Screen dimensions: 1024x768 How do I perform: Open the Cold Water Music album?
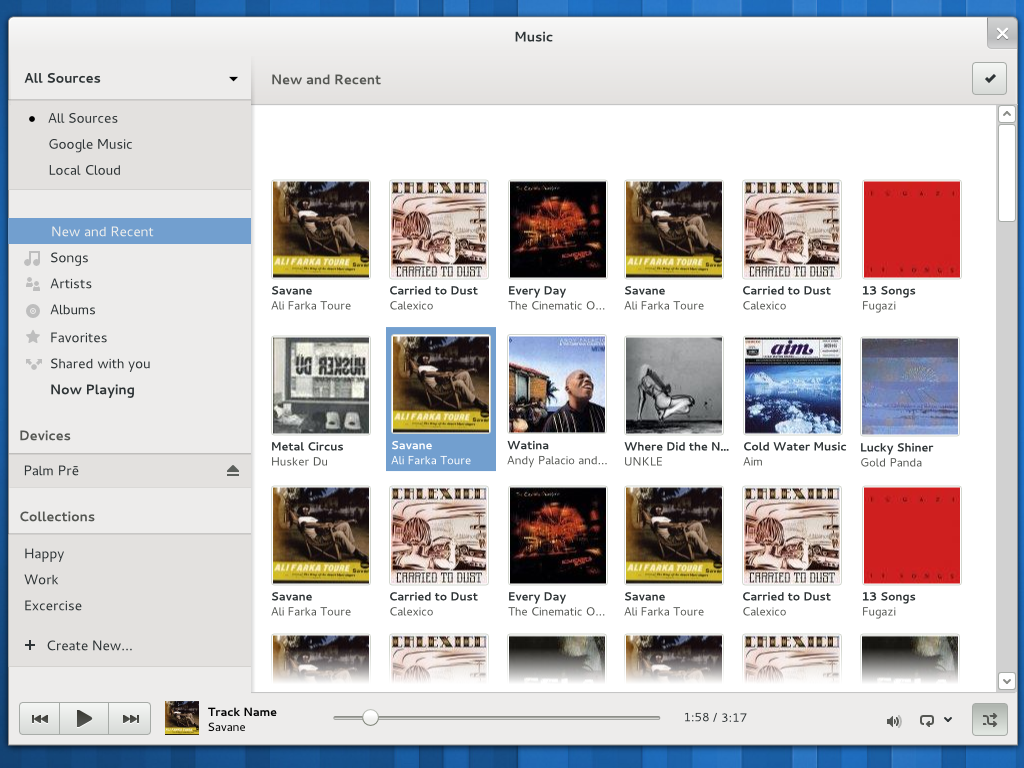pyautogui.click(x=793, y=385)
